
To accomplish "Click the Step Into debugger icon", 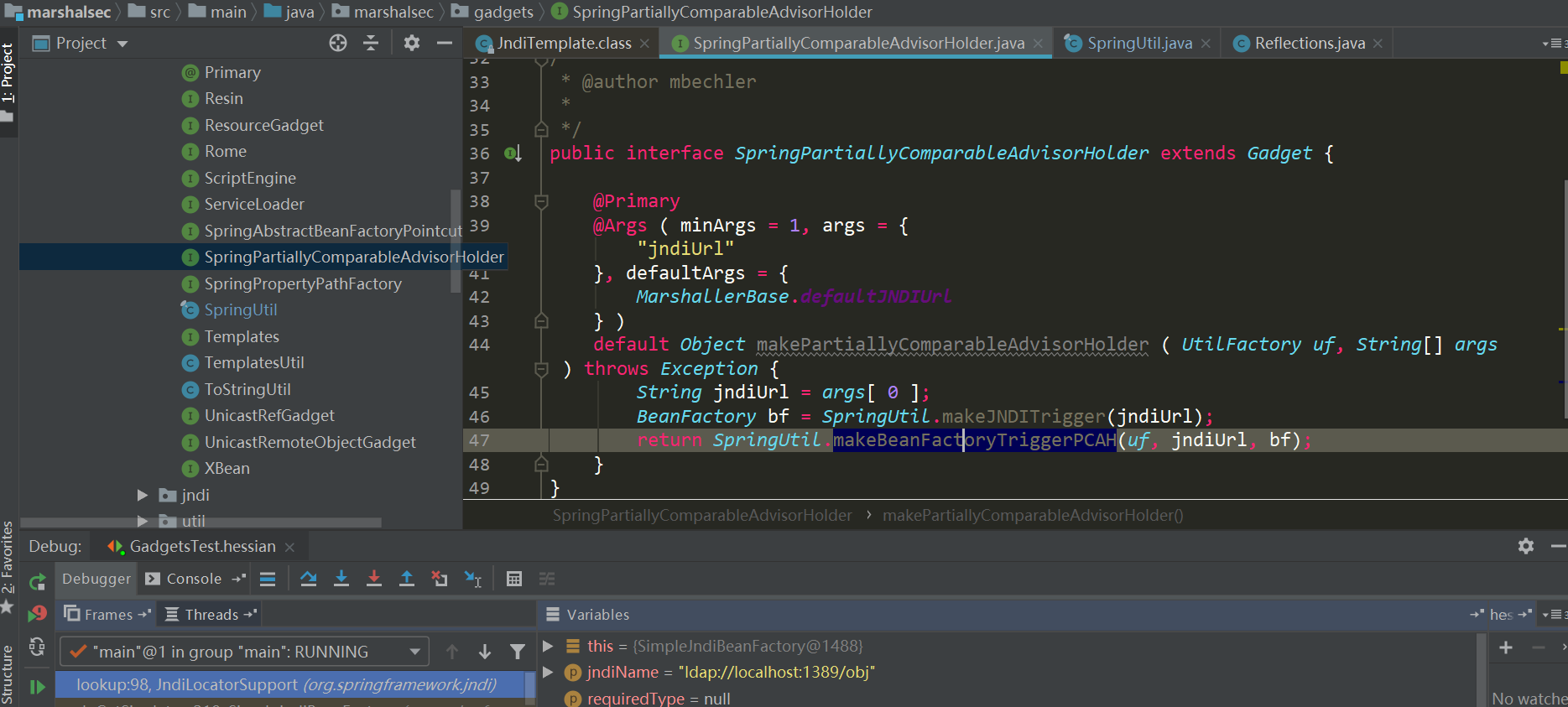I will tap(341, 579).
